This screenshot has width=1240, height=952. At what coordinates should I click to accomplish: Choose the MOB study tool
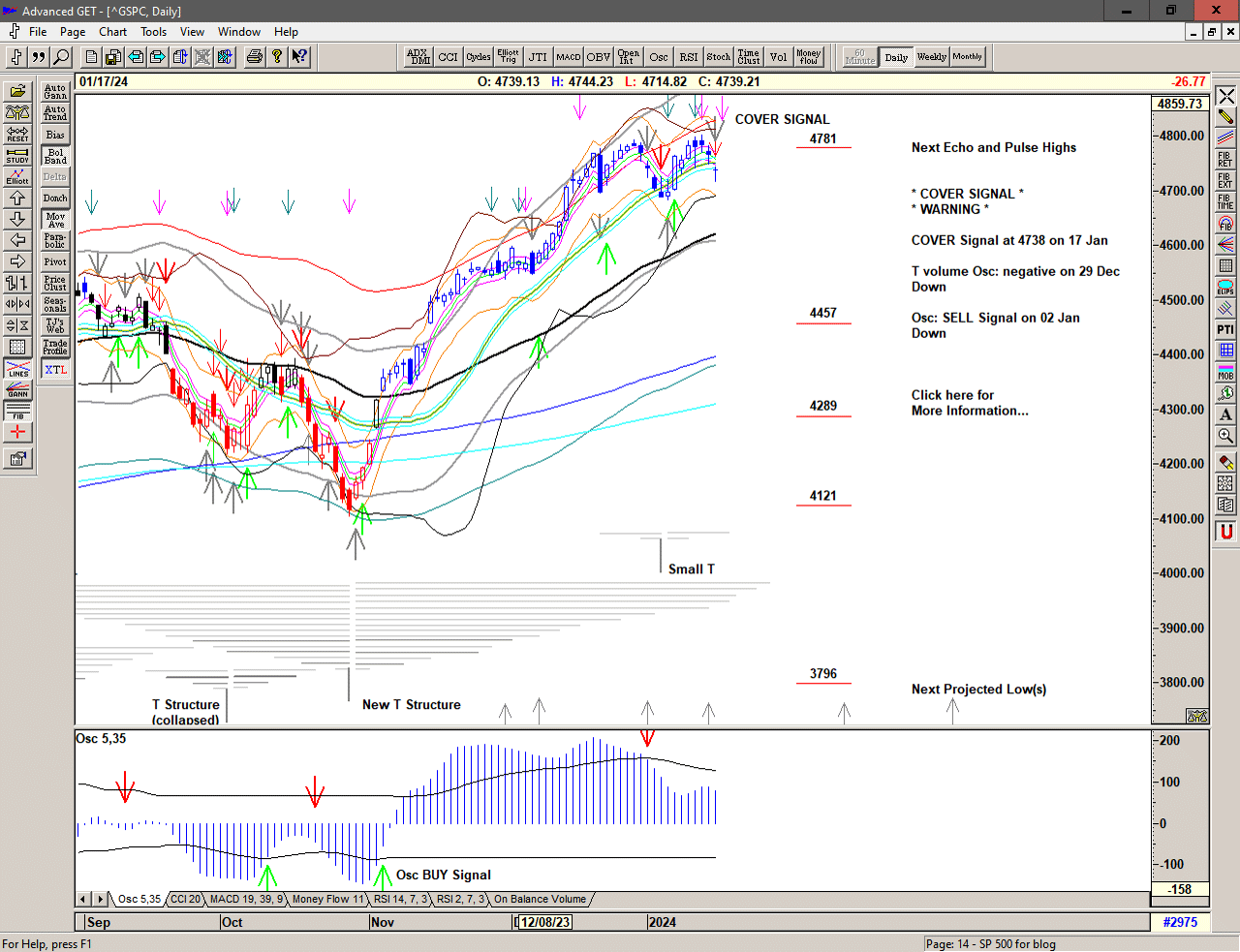(1225, 372)
